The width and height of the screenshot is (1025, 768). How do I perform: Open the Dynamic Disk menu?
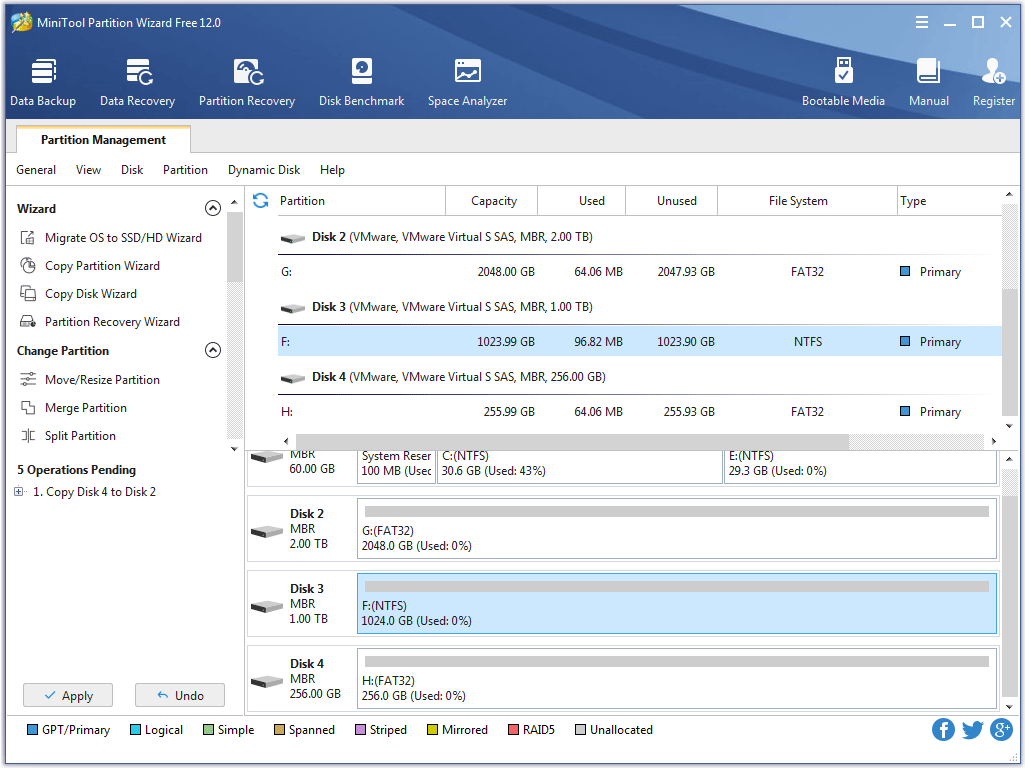[264, 170]
